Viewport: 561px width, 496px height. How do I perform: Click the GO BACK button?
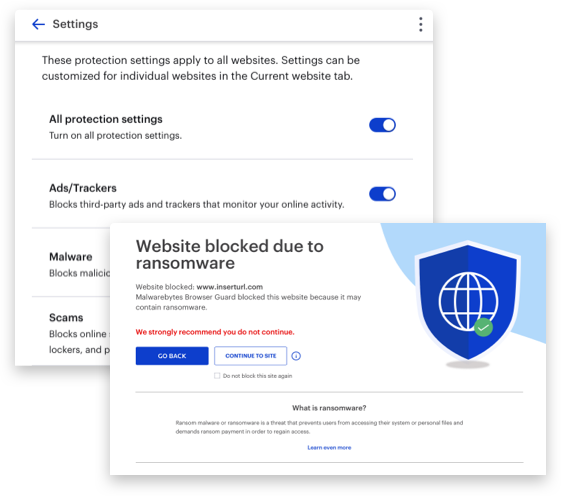[x=172, y=356]
